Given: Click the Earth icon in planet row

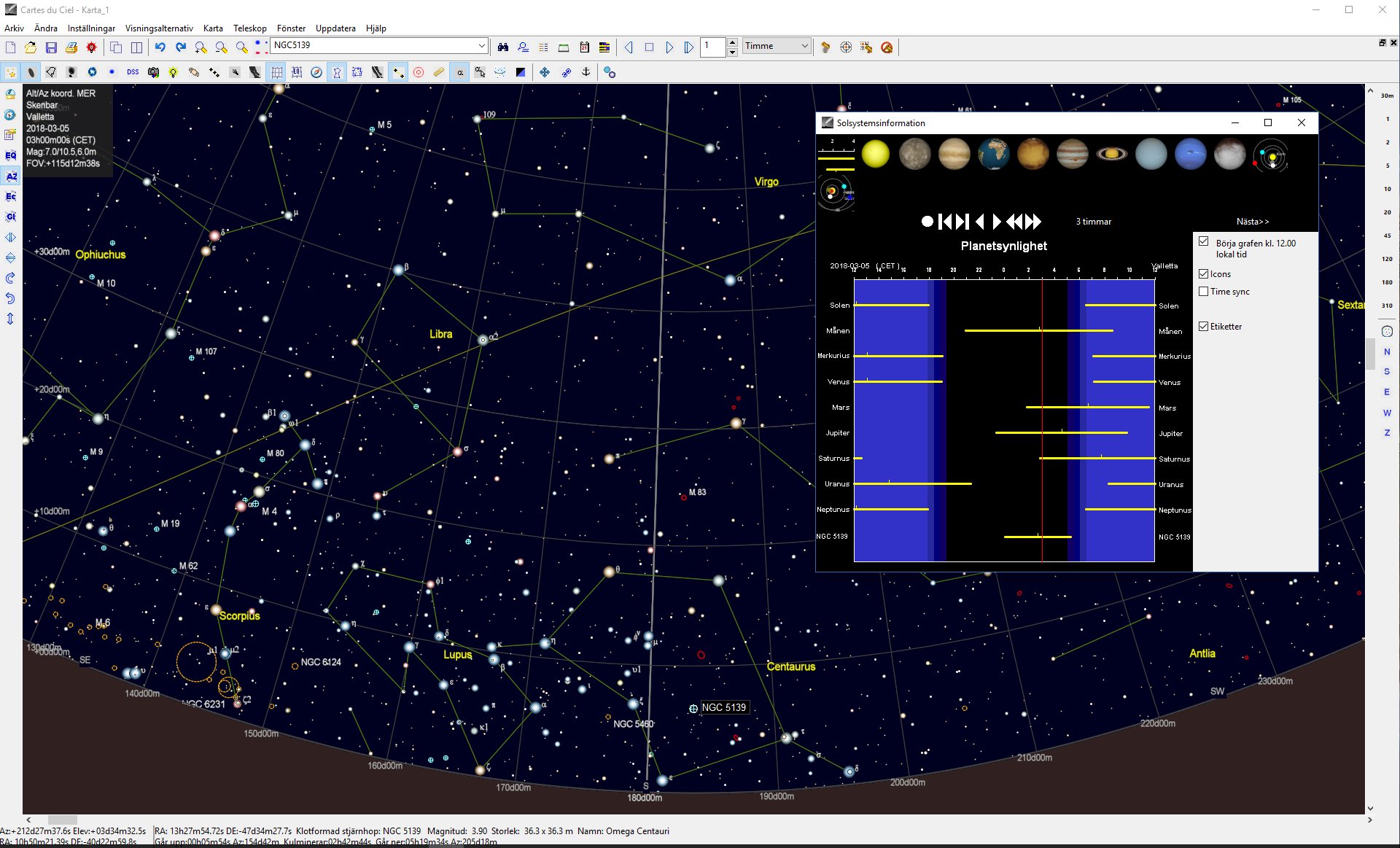Looking at the screenshot, I should click(993, 155).
